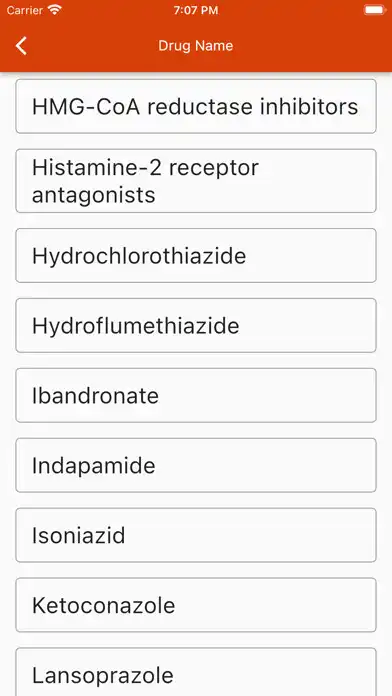
Task: Tap the word antagonists in Histamine-2 item
Action: [x=94, y=195]
